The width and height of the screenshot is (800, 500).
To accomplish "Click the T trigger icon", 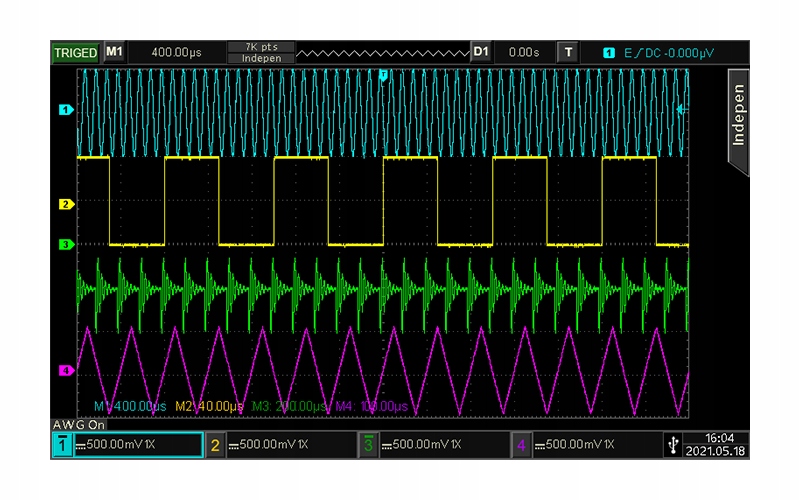I will [568, 52].
